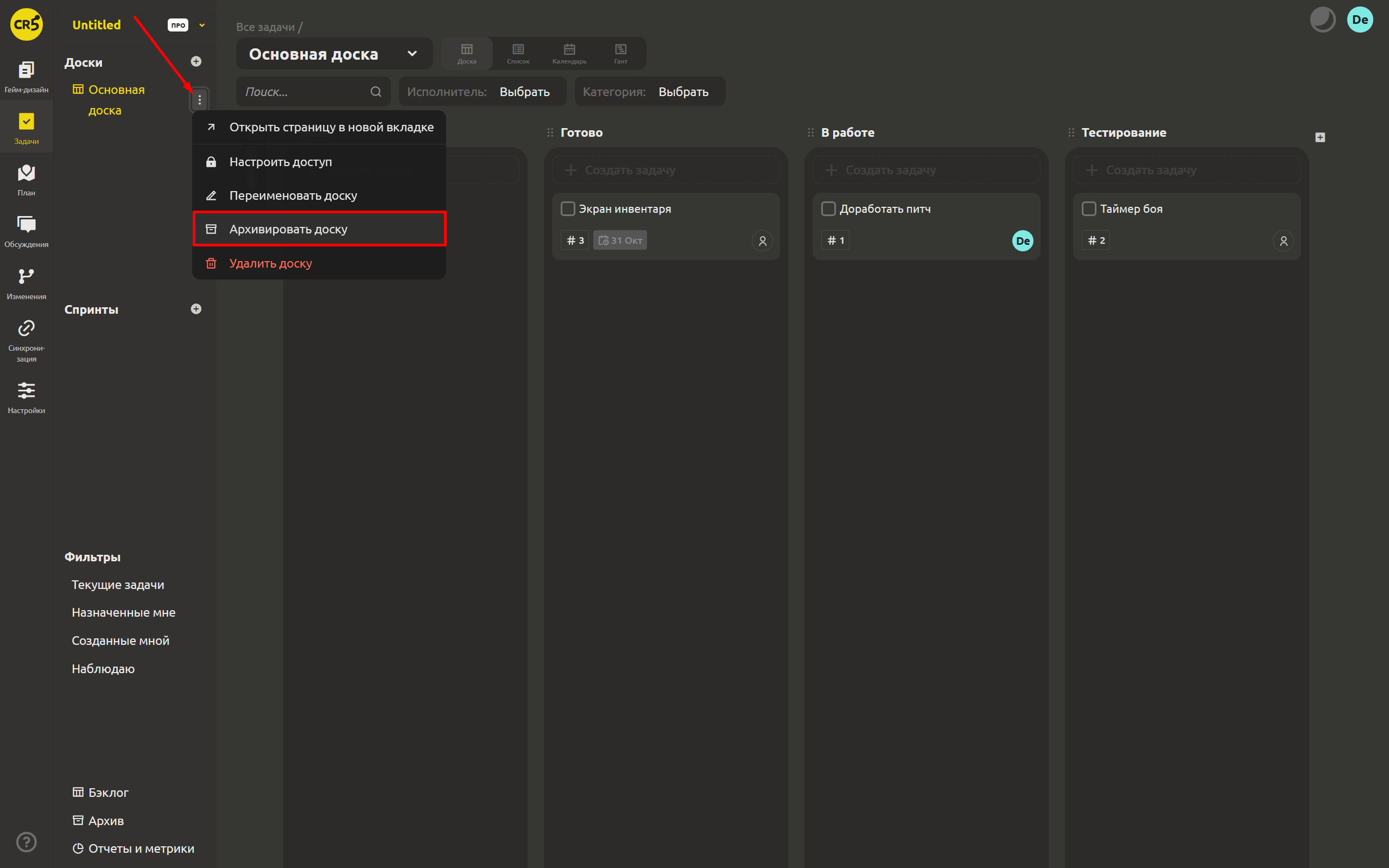1389x868 pixels.
Task: Check the Таймер боя task checkbox
Action: [1089, 208]
